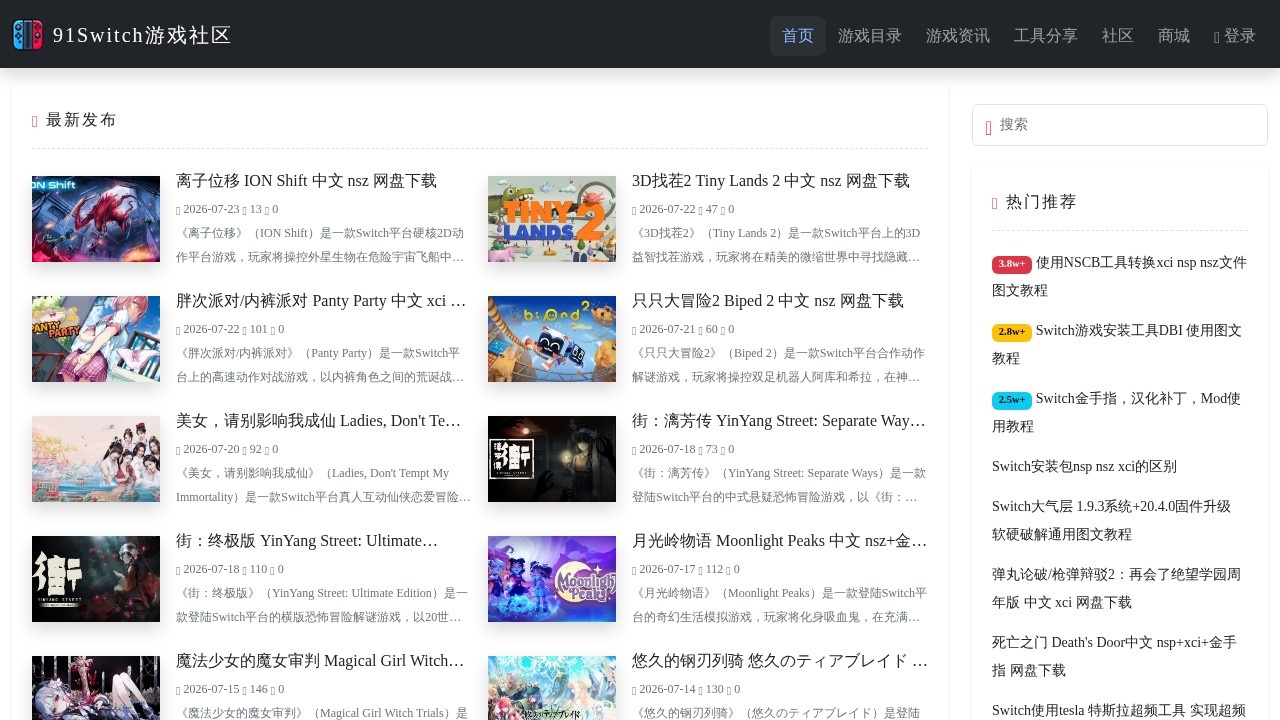This screenshot has width=1280, height=720.
Task: Open the 街：漓芳传 YinYang Street post title
Action: point(779,421)
